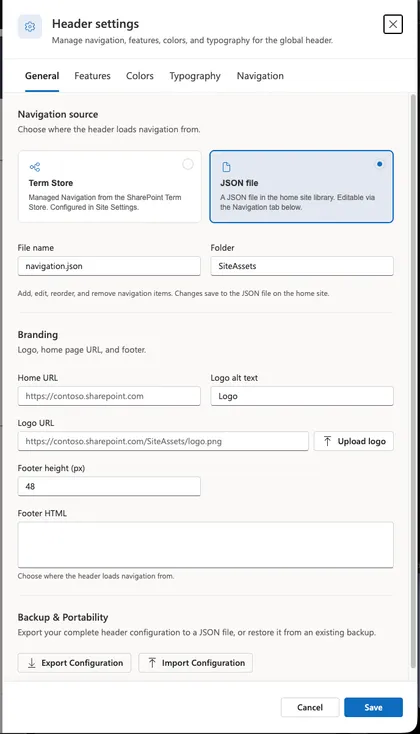Click the 'Add, edit, reorder, and remove' hint text
Viewport: 420px width, 734px height.
click(173, 294)
